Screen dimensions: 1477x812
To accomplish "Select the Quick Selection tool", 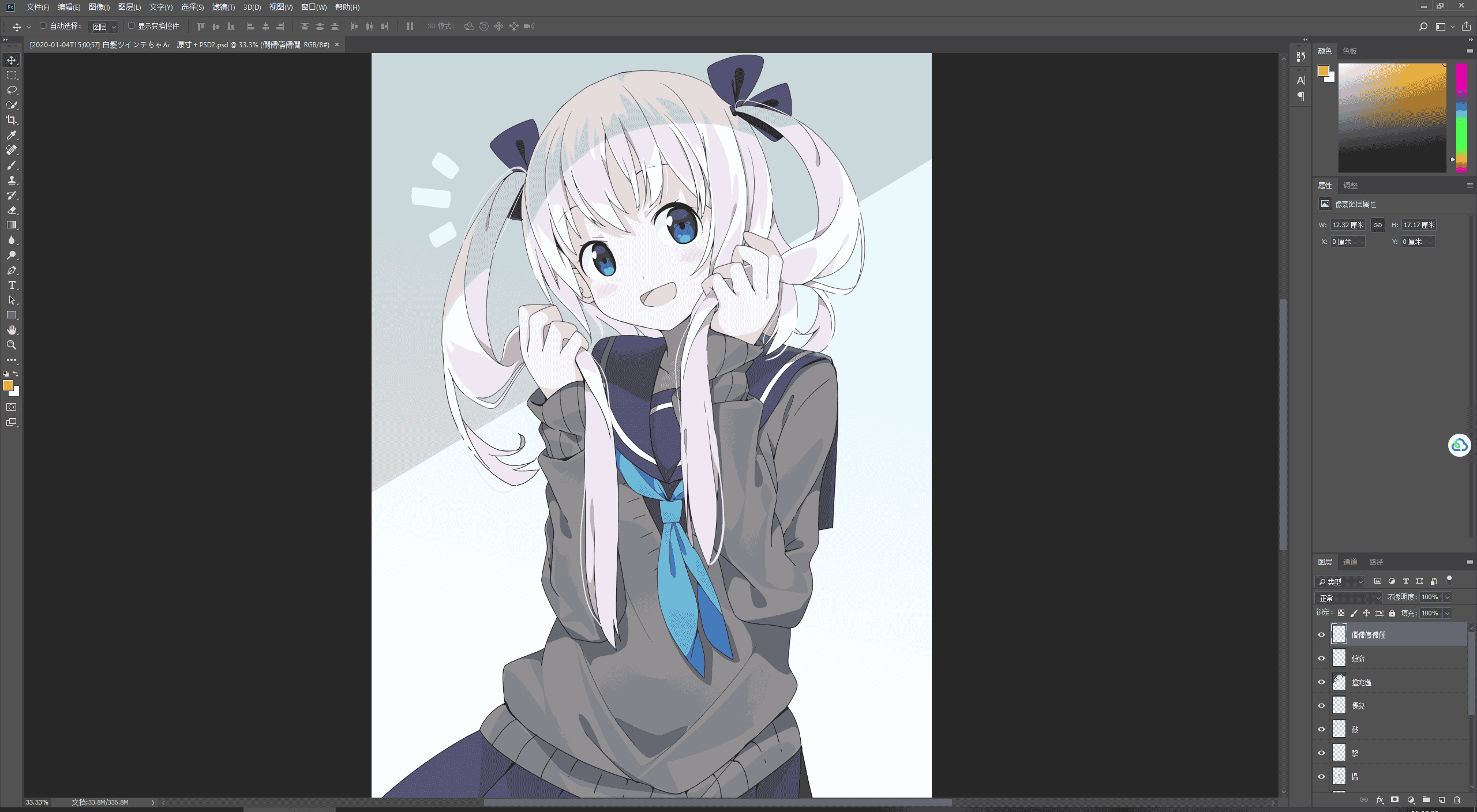I will coord(12,105).
